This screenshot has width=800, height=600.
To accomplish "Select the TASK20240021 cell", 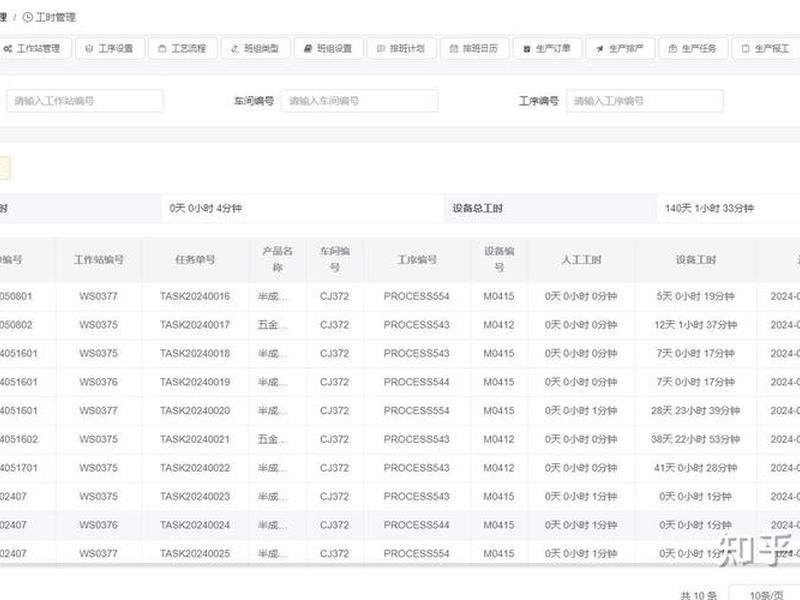I will [x=195, y=439].
